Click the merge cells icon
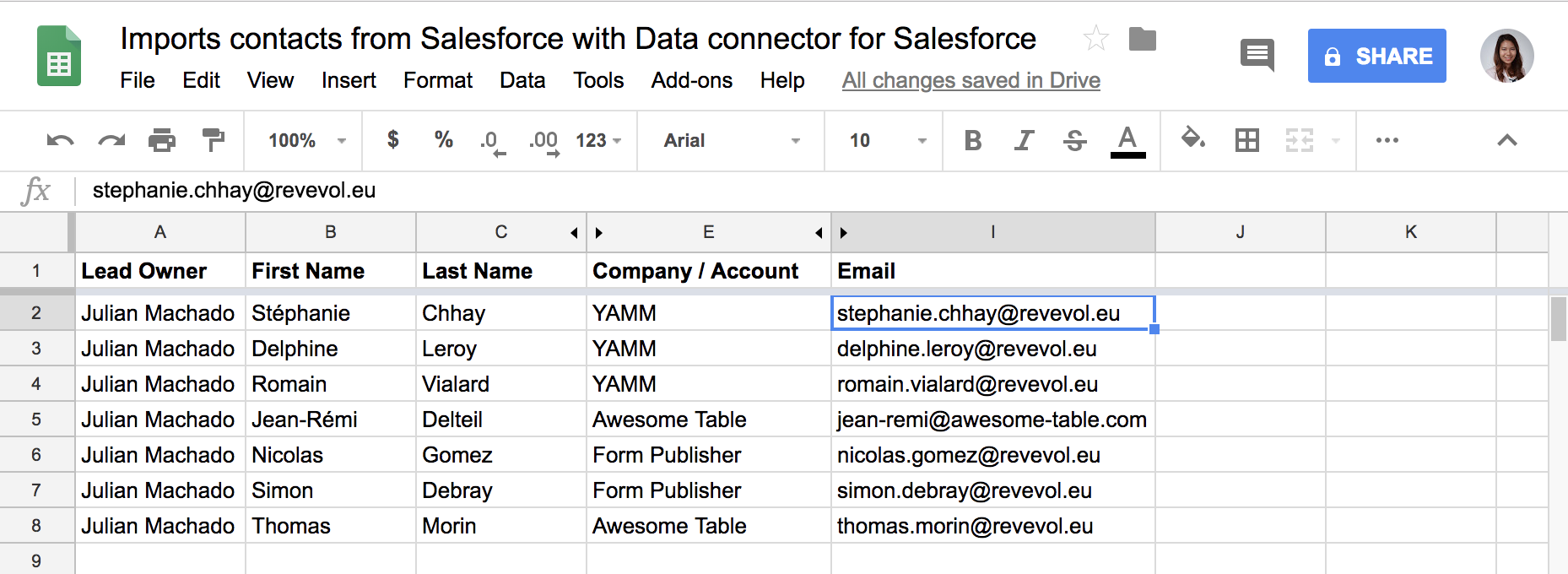The height and width of the screenshot is (574, 1568). 1300,140
